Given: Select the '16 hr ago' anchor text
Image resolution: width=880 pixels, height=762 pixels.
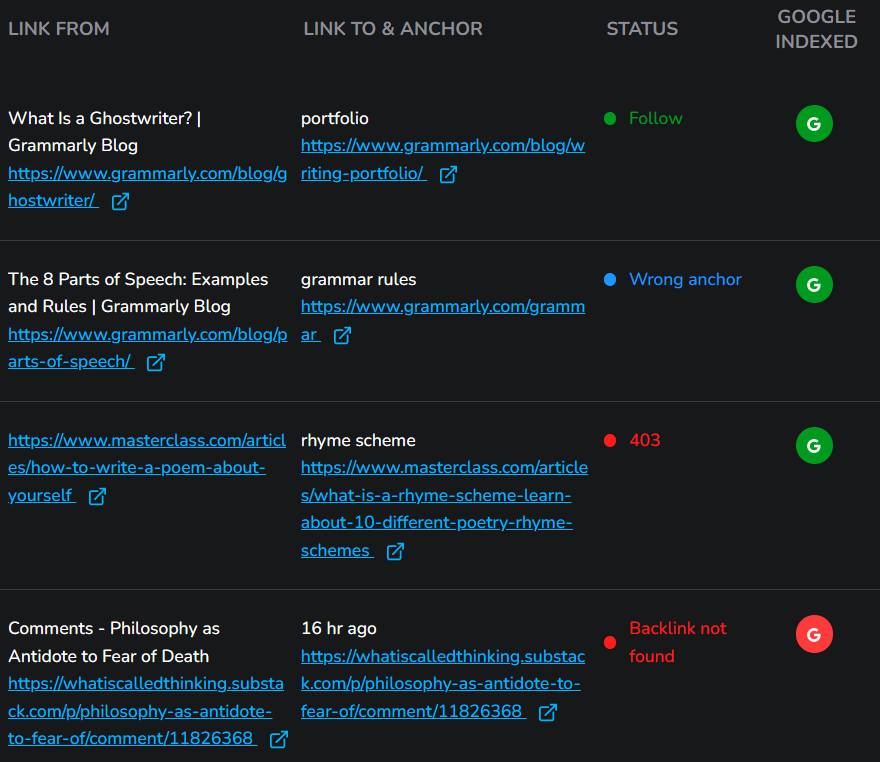Looking at the screenshot, I should (339, 628).
